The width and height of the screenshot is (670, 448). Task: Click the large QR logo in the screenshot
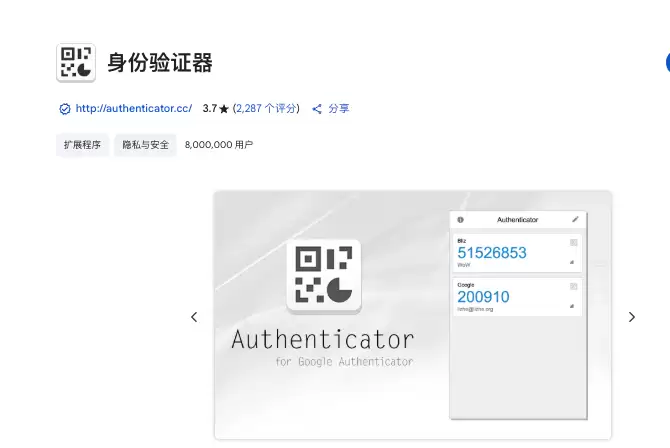pos(324,276)
